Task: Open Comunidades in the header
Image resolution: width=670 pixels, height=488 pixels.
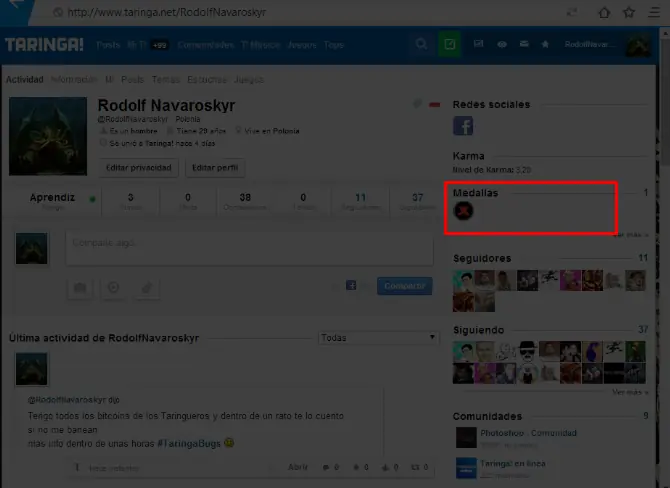Action: (x=206, y=45)
